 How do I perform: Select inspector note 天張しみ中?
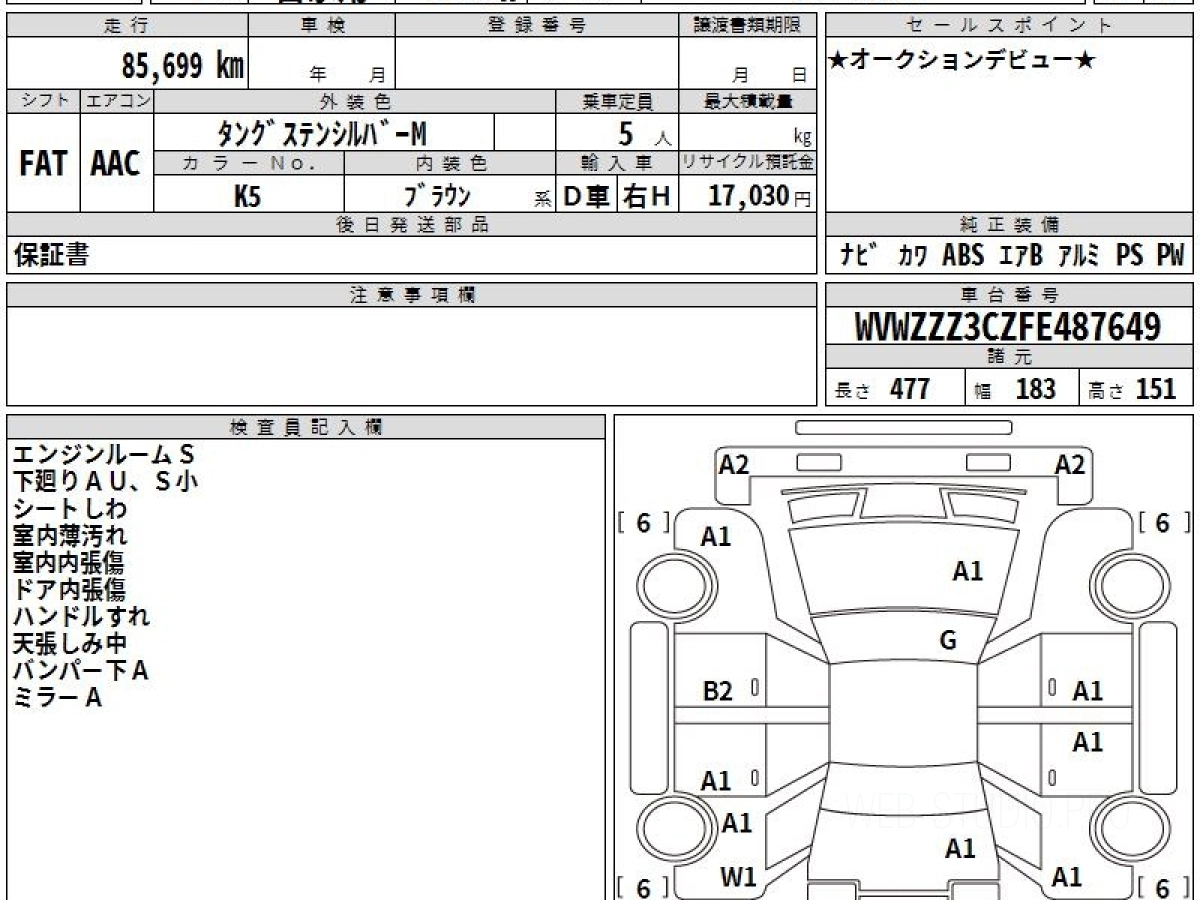(x=70, y=644)
